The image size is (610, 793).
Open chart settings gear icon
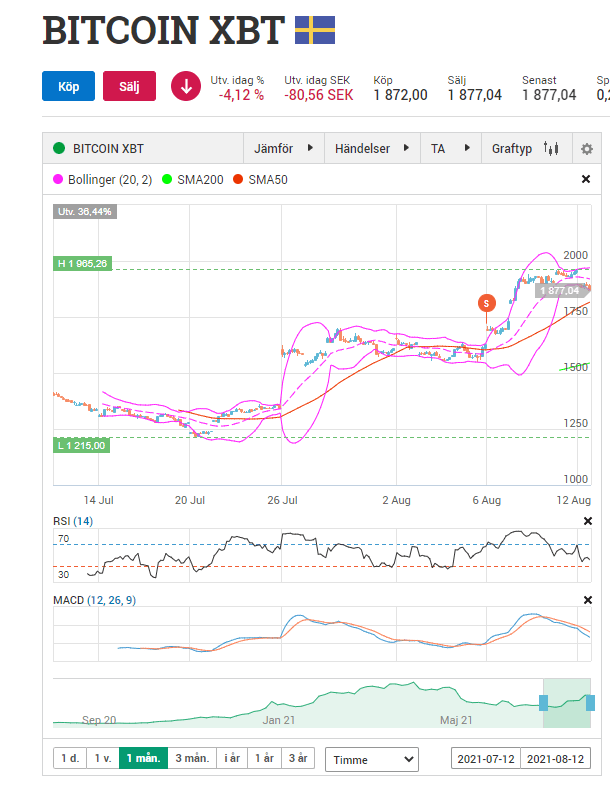[x=587, y=149]
